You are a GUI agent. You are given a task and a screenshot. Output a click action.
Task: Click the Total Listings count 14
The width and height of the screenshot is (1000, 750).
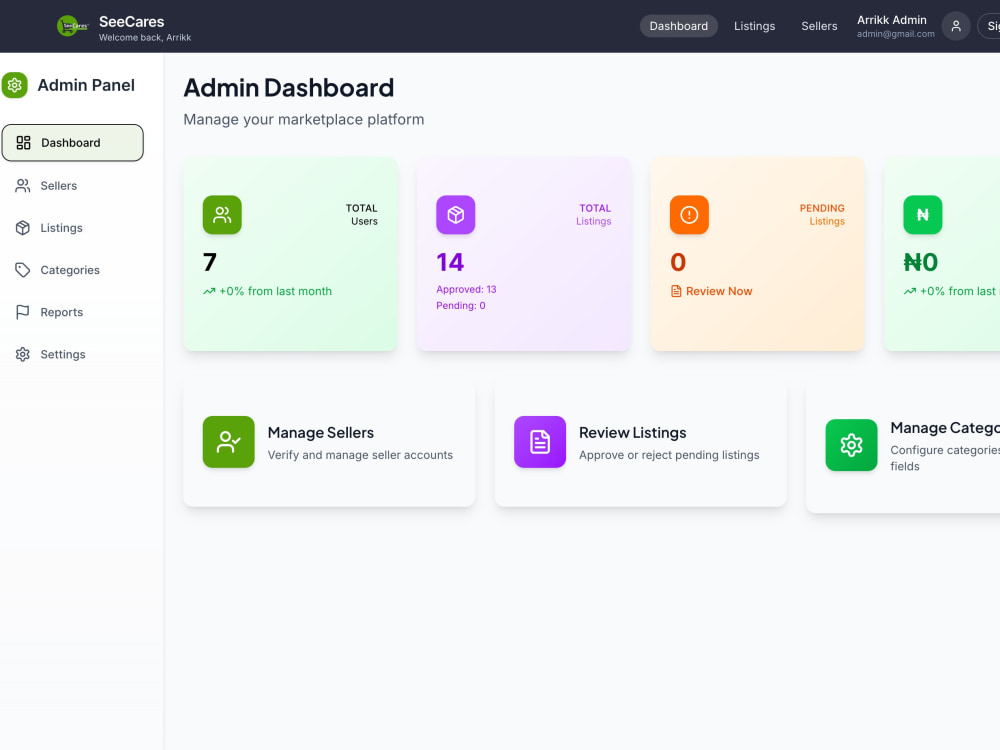[450, 262]
